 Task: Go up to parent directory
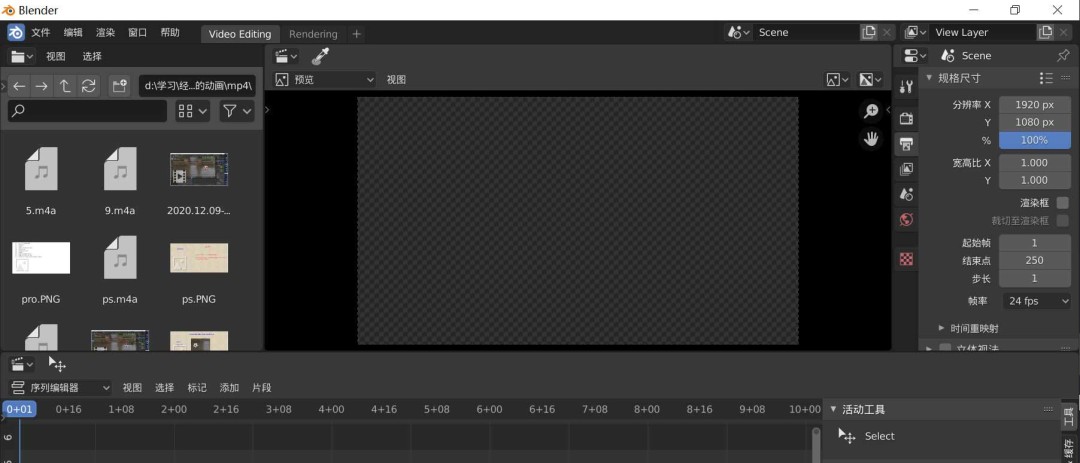pyautogui.click(x=65, y=86)
